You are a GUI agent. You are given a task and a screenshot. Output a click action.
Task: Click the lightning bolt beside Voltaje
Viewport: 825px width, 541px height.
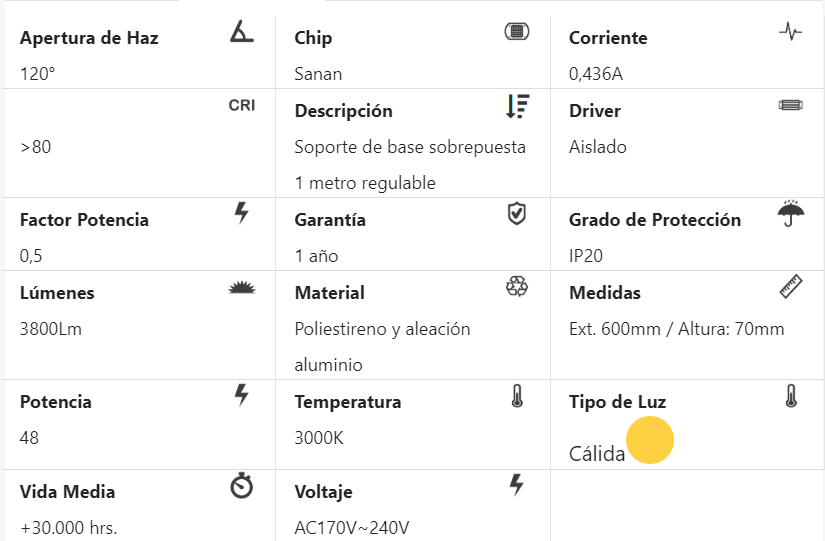click(x=516, y=485)
